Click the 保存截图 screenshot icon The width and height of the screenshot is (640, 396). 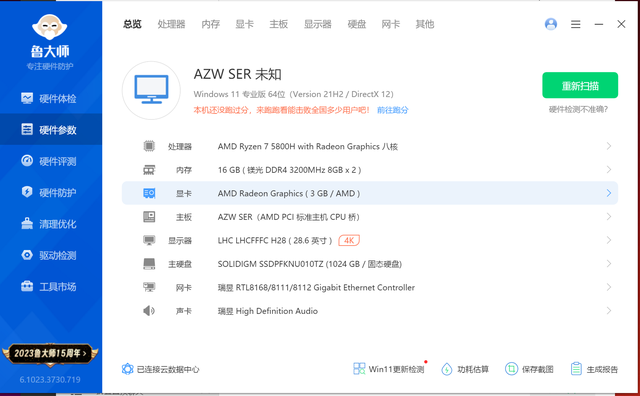[x=511, y=369]
